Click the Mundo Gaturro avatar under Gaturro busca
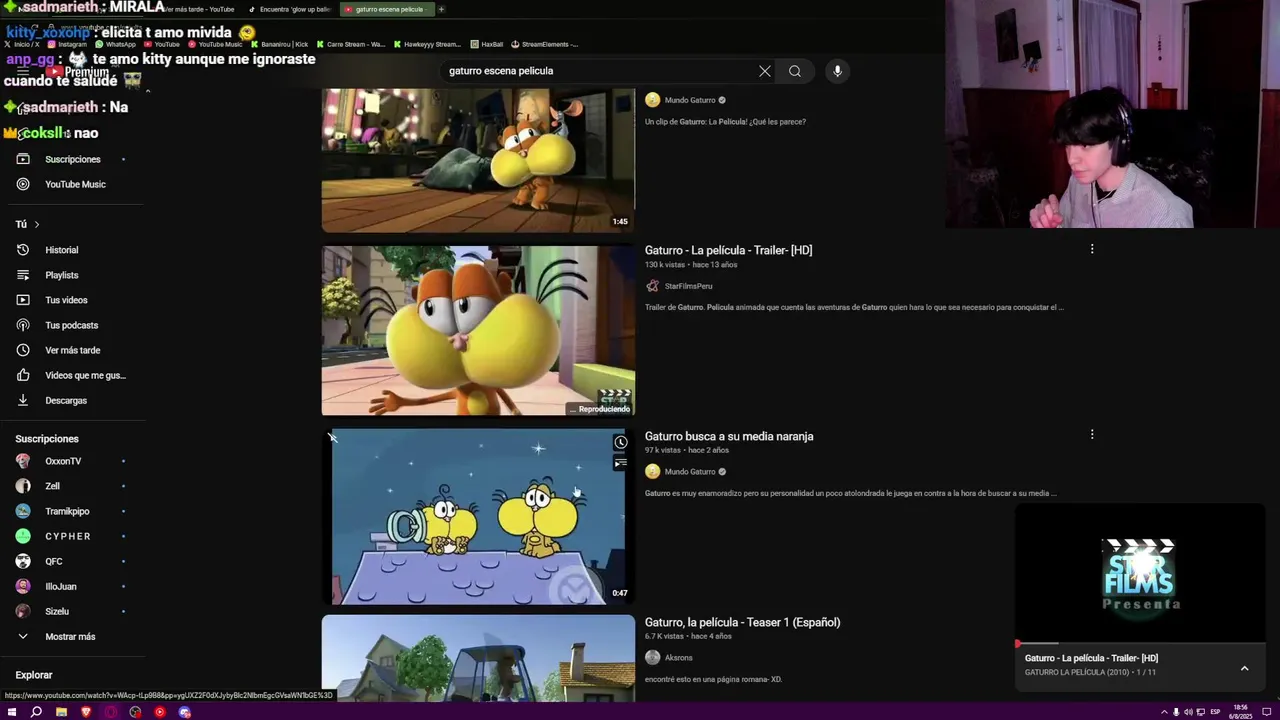The height and width of the screenshot is (720, 1280). 653,472
